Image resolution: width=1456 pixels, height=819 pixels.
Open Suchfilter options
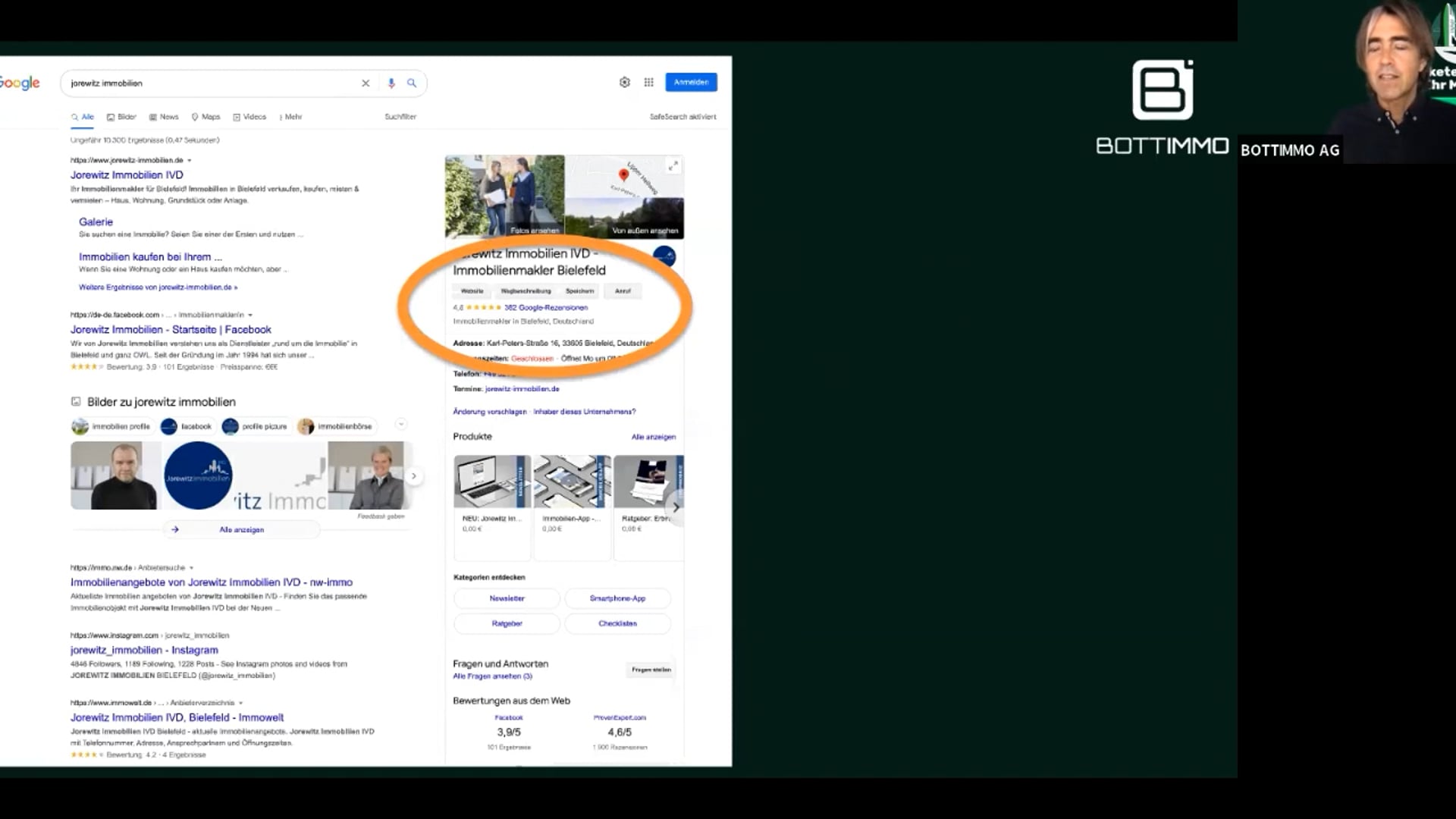coord(400,117)
